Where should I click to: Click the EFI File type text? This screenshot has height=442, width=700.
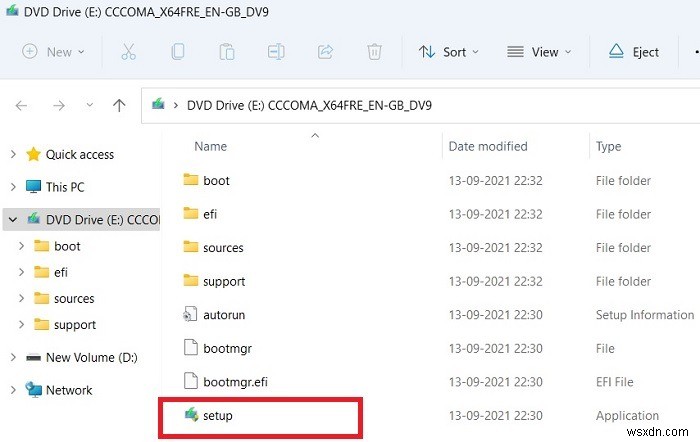click(x=614, y=382)
